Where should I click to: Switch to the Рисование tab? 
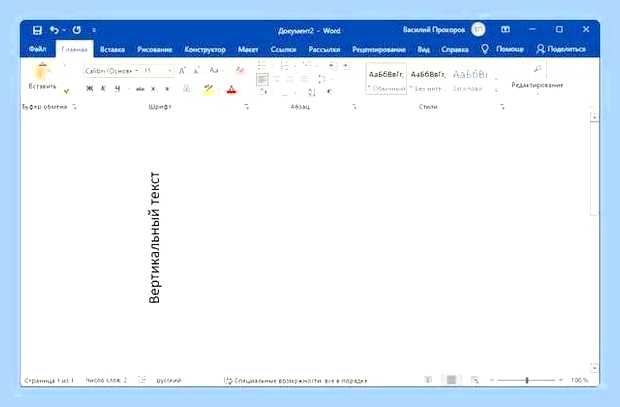(x=155, y=49)
